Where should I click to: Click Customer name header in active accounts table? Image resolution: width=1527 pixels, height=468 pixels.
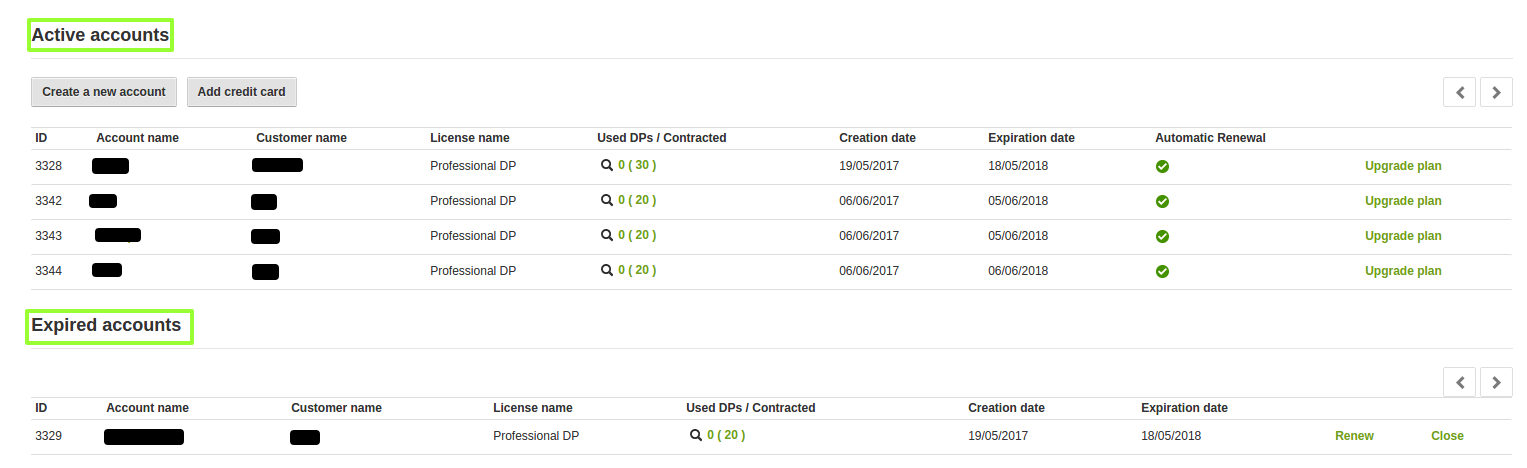(x=301, y=138)
